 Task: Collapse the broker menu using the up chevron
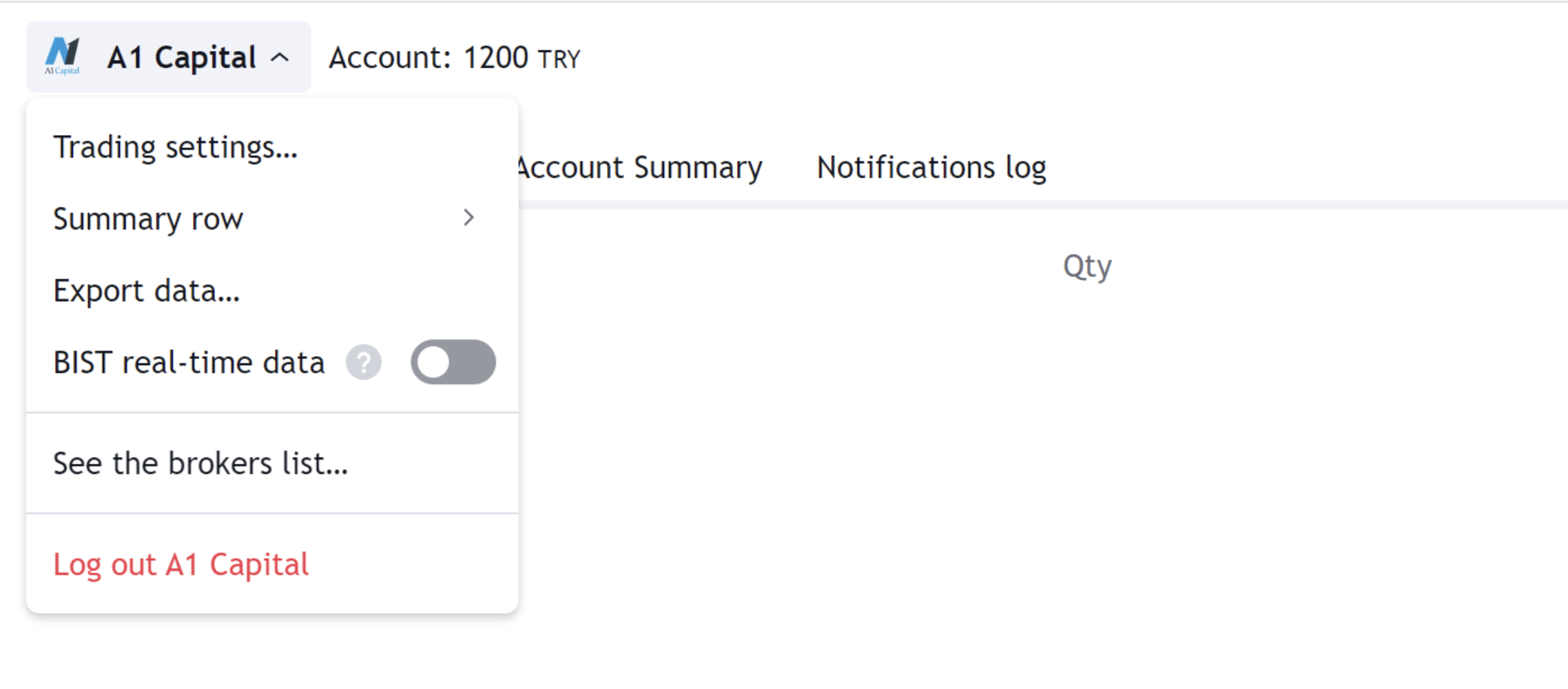(x=280, y=58)
